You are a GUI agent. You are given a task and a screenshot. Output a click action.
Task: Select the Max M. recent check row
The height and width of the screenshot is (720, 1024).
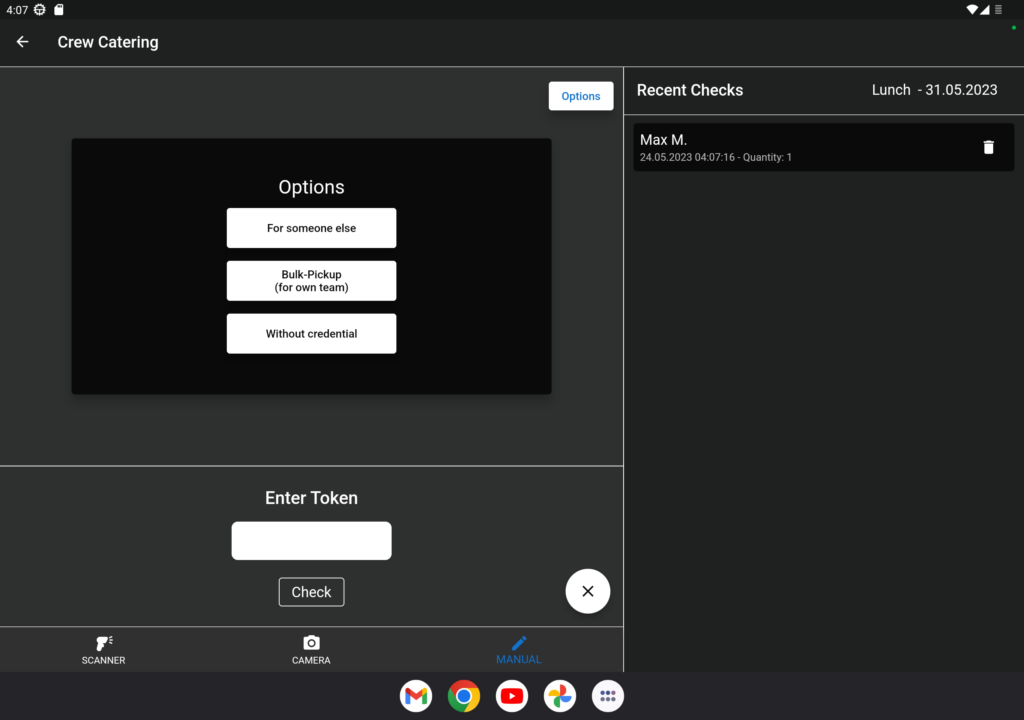[824, 148]
